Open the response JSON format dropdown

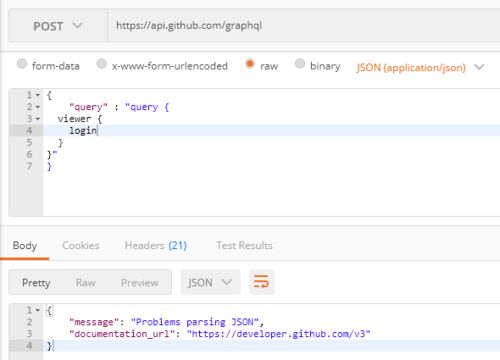[210, 282]
